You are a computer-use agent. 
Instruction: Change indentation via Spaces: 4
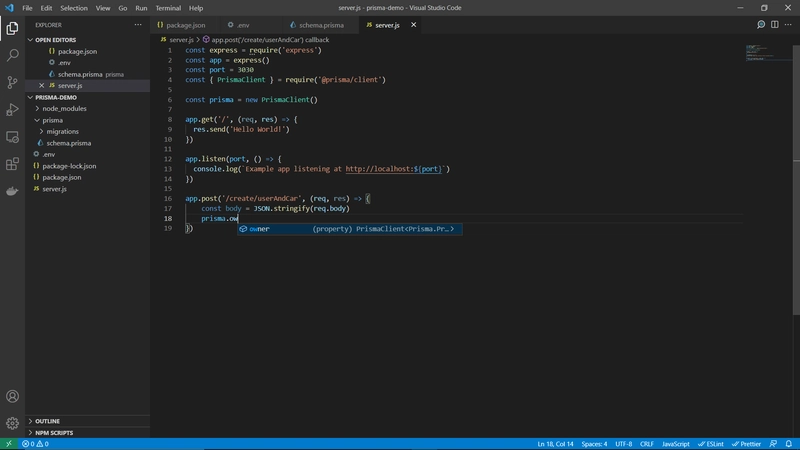point(594,444)
